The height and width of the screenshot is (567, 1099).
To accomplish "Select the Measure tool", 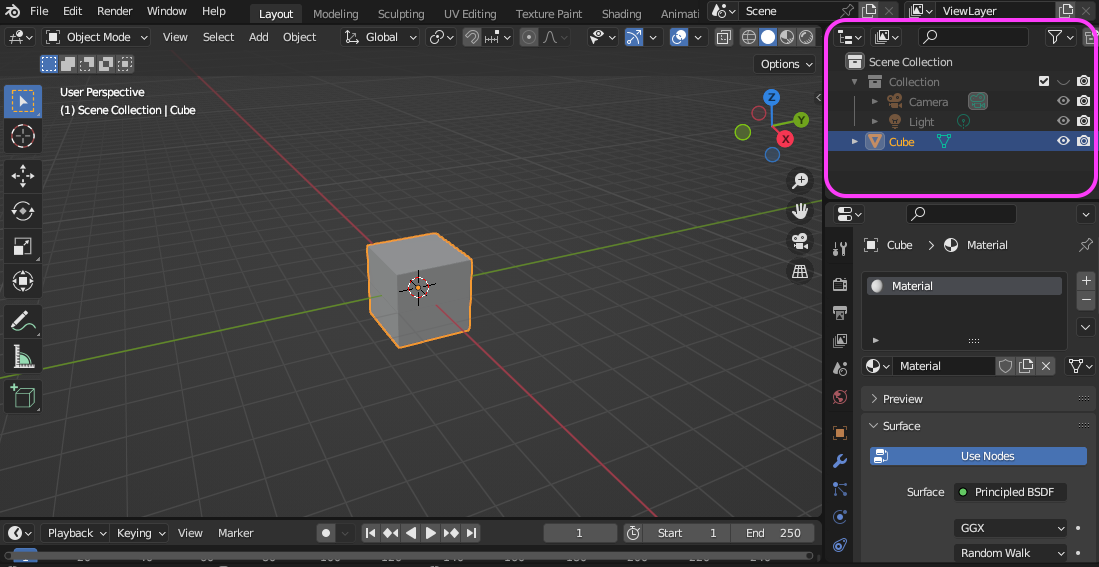I will tap(23, 356).
